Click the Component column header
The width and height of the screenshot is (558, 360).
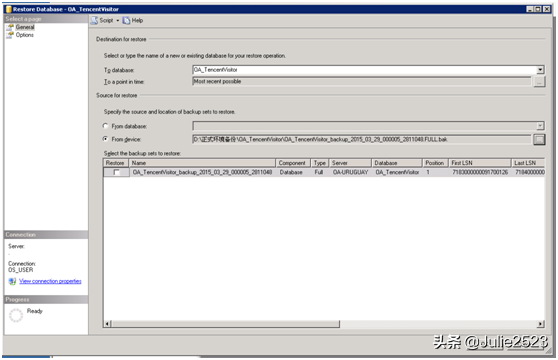click(x=293, y=163)
